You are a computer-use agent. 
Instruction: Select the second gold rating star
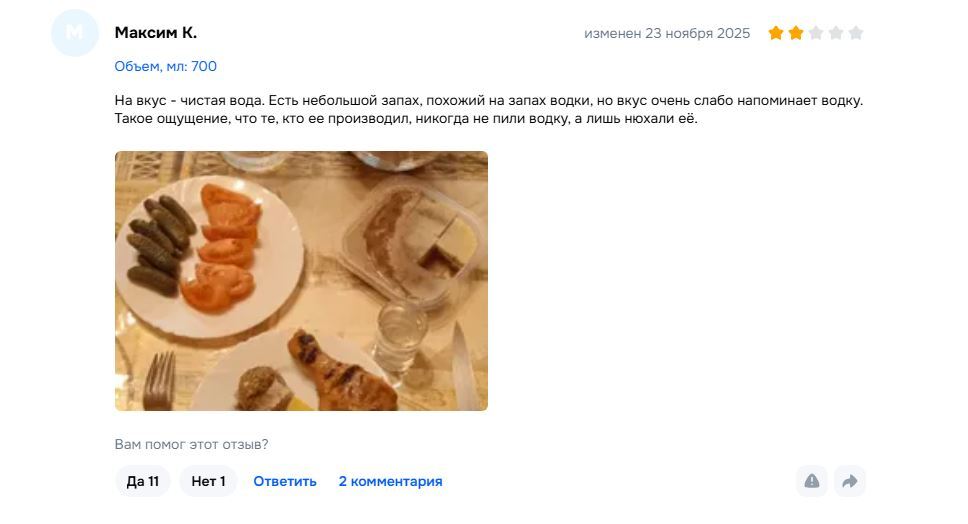click(x=796, y=33)
